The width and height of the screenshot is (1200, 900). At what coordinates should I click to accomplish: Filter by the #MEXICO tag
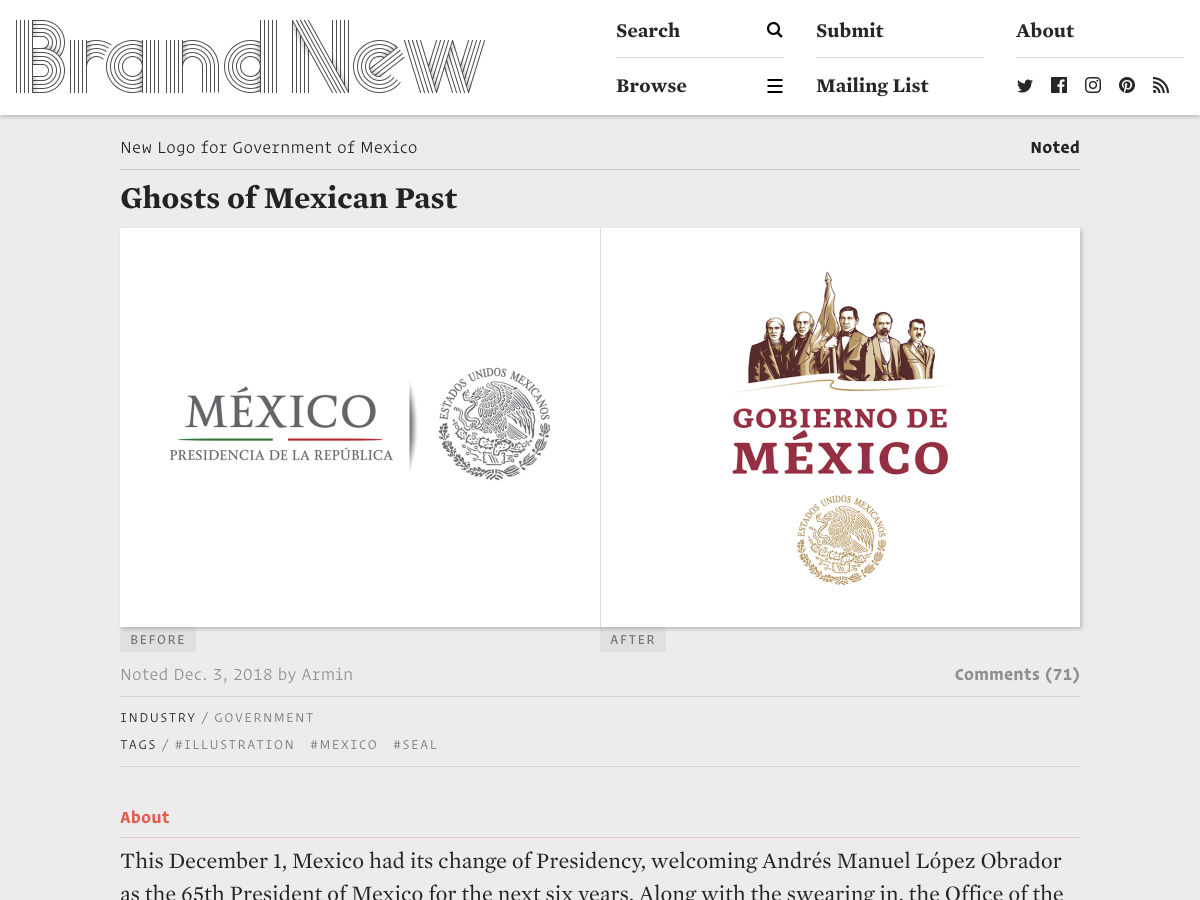(x=344, y=745)
